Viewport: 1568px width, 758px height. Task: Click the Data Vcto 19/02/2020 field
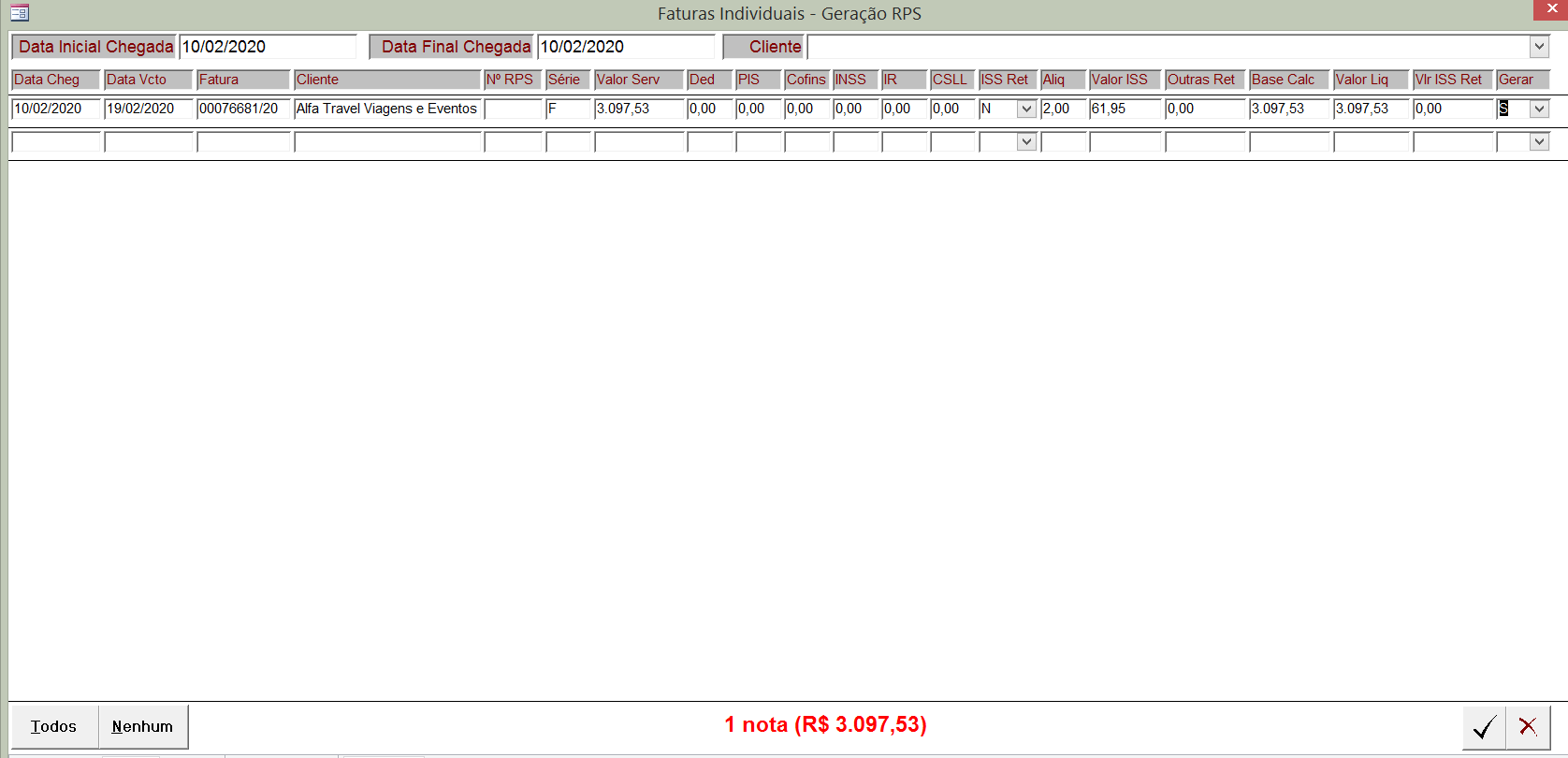(148, 109)
